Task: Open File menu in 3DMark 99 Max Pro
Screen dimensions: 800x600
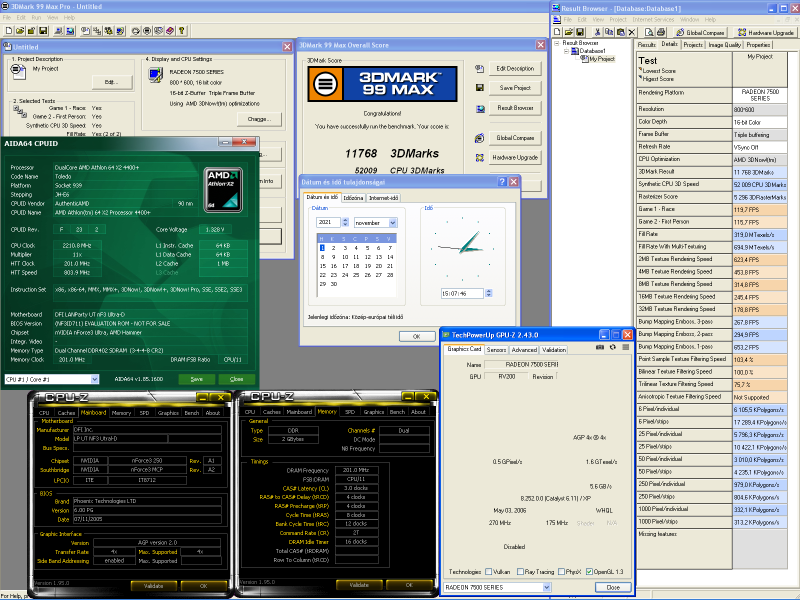Action: 7,17
